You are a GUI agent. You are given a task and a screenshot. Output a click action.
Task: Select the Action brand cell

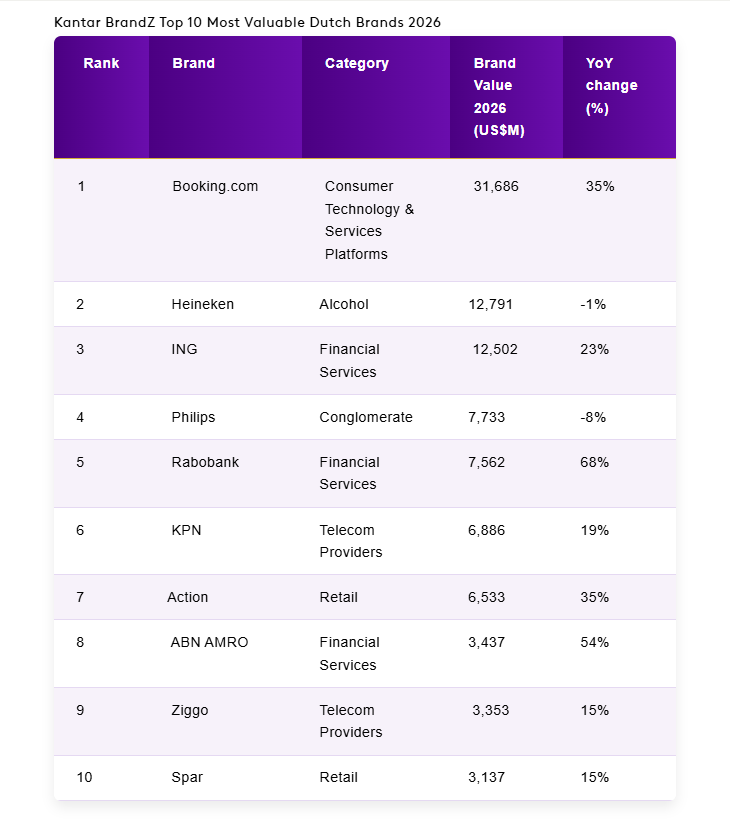click(187, 597)
